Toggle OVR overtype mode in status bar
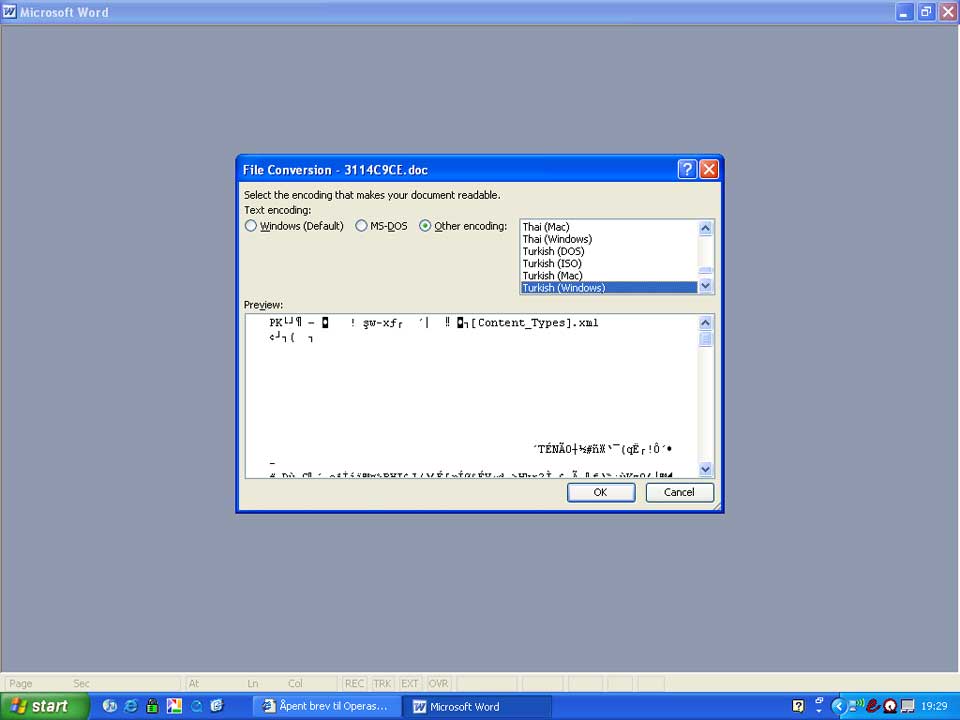960x720 pixels. 438,683
